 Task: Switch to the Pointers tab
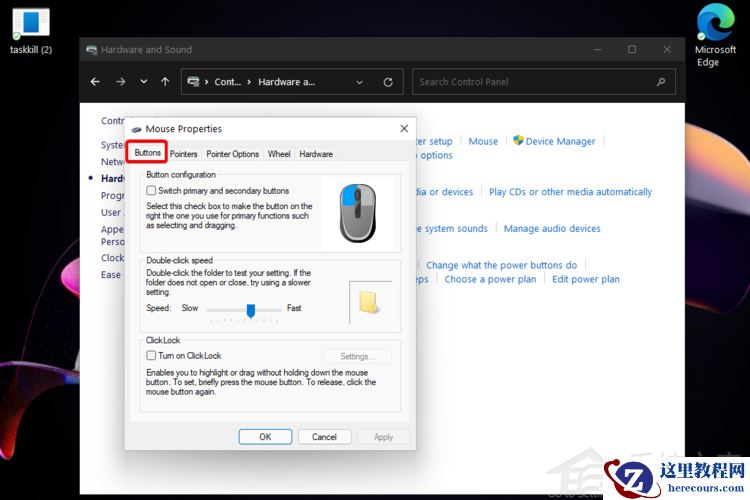(x=184, y=154)
